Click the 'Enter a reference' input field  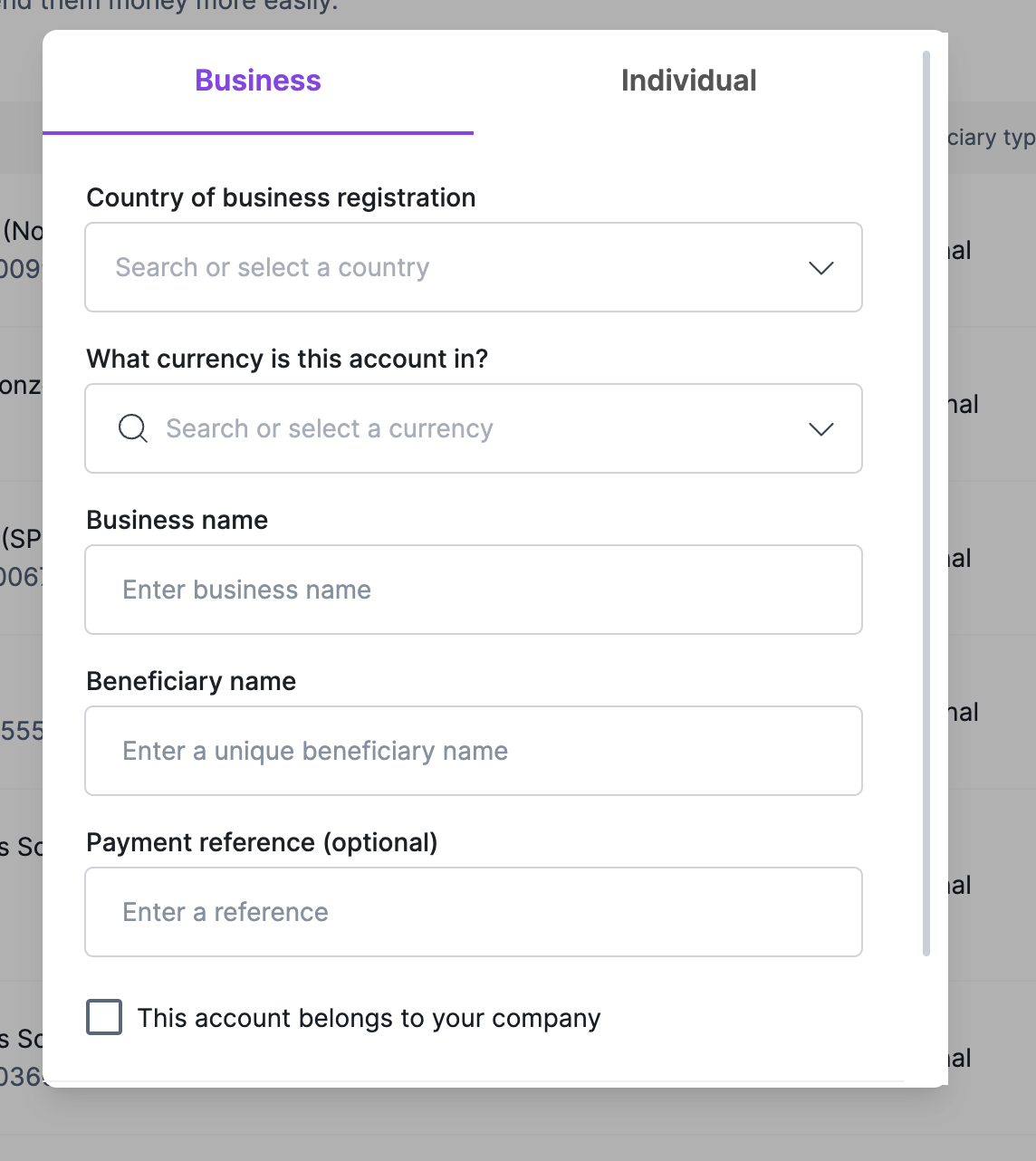[x=473, y=913]
